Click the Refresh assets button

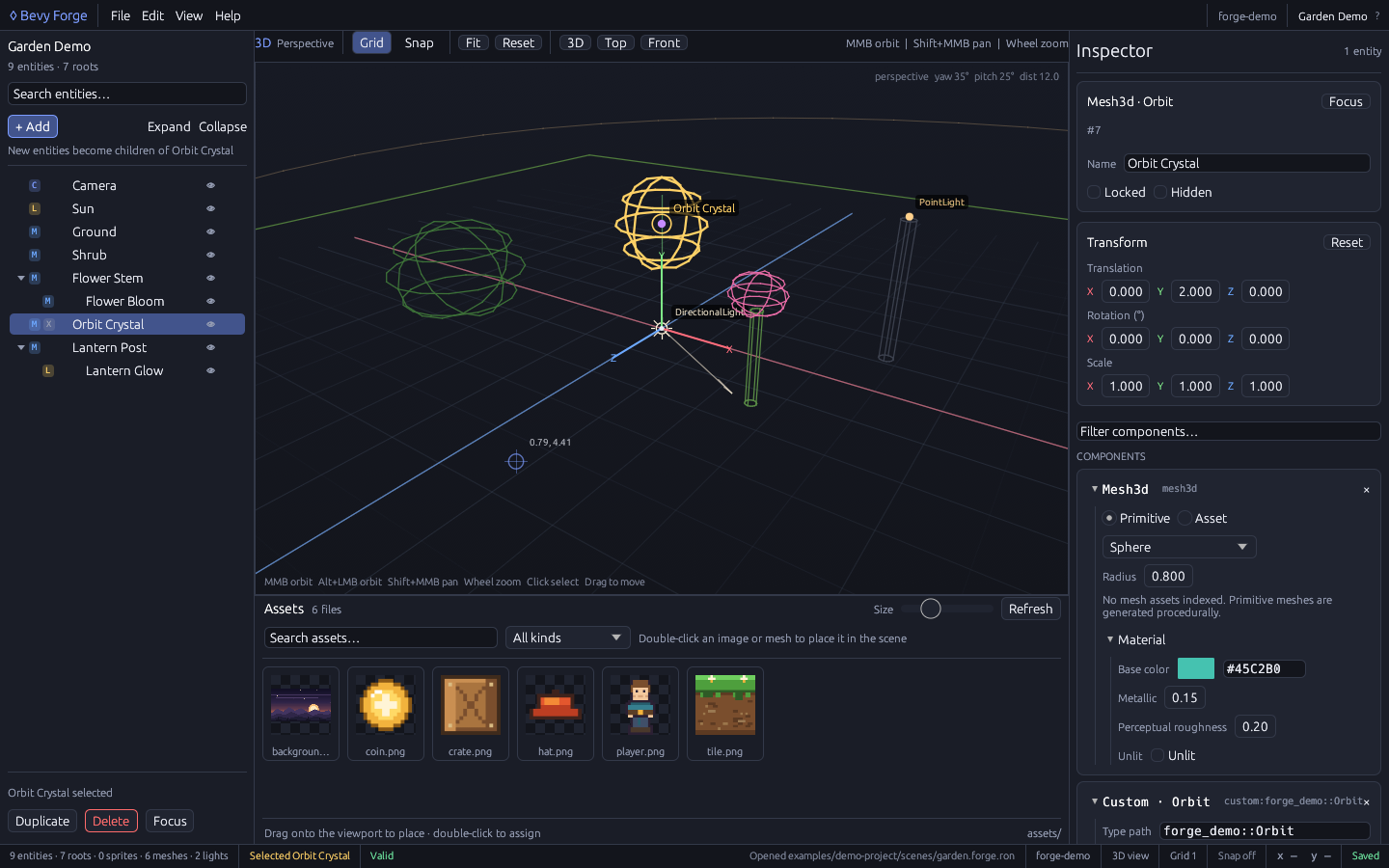1030,609
